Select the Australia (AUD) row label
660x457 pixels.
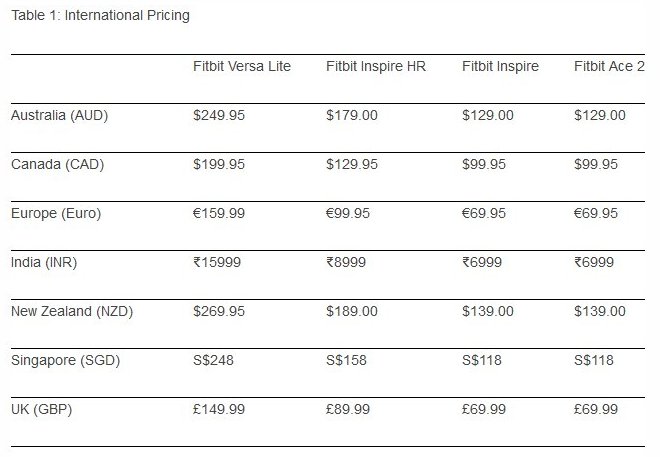pos(59,115)
